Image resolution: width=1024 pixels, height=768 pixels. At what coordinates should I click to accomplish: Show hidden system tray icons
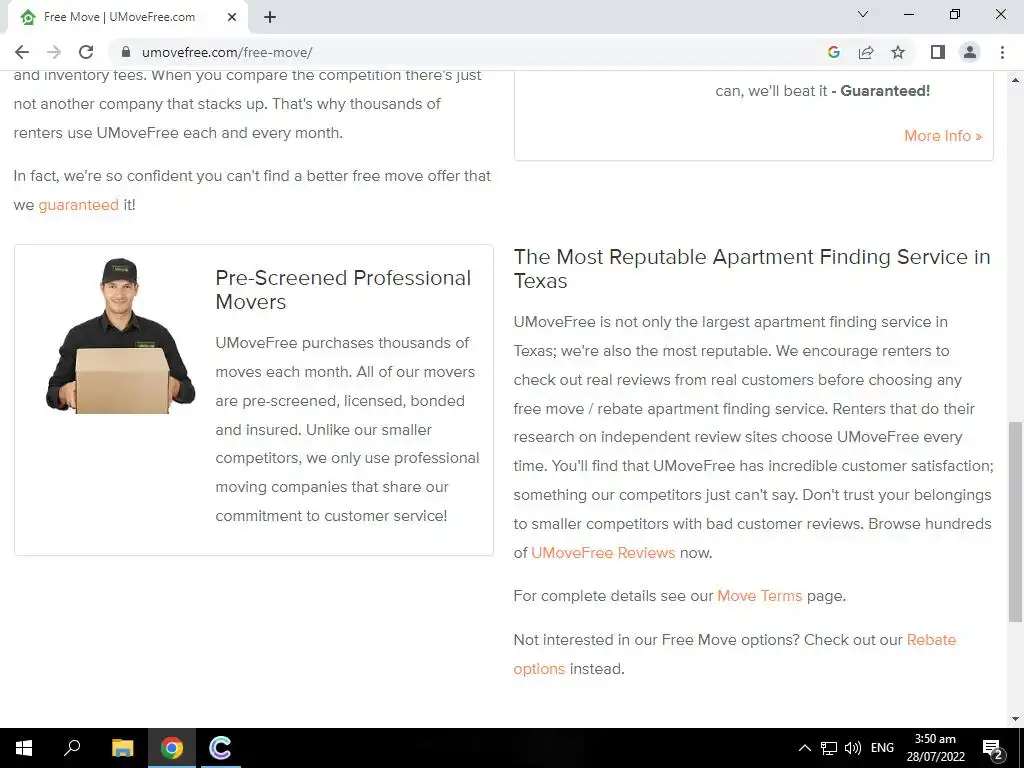(x=805, y=748)
